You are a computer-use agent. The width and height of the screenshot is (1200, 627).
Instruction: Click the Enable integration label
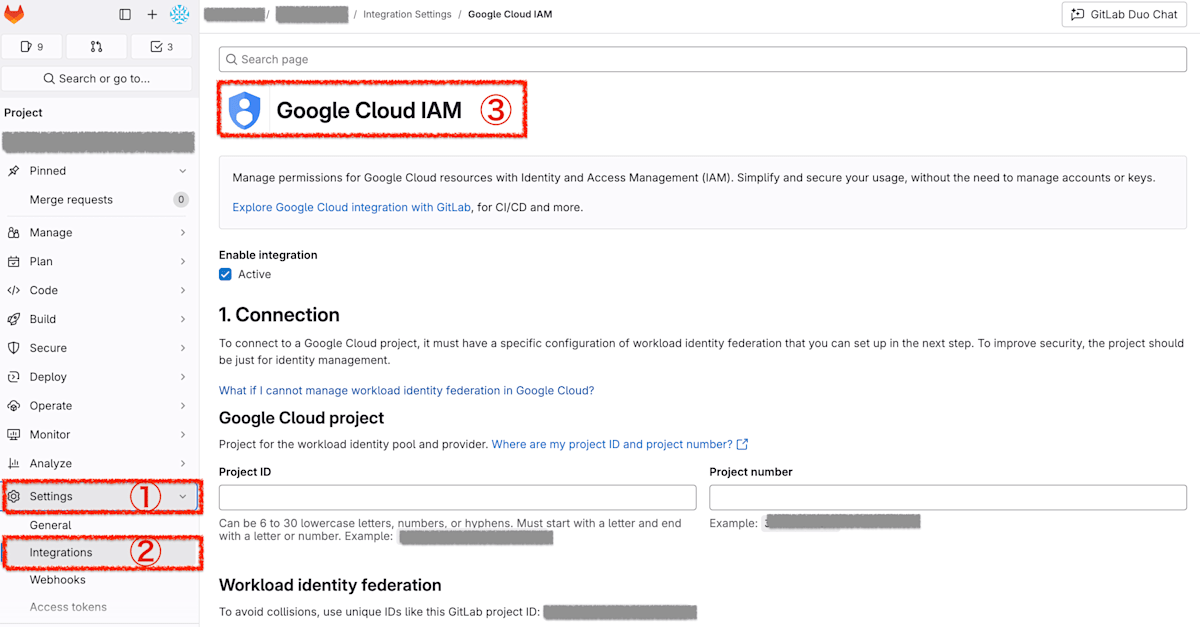tap(268, 255)
